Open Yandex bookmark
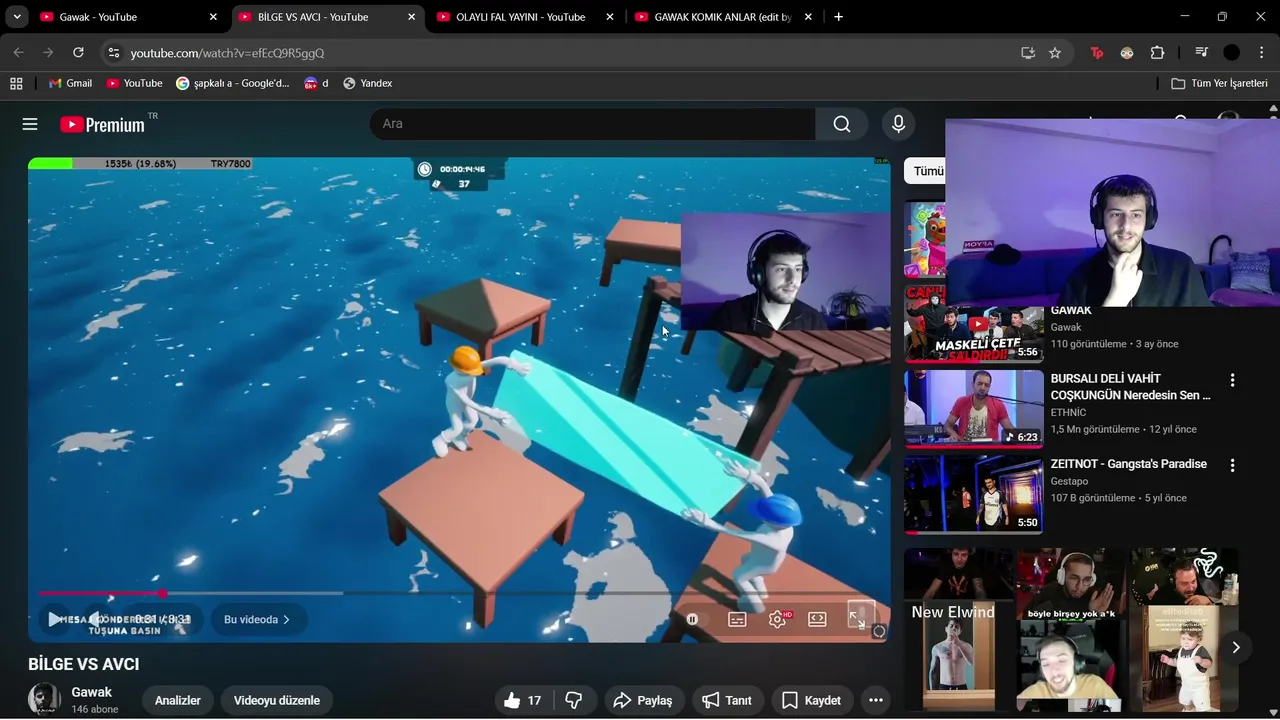1280x720 pixels. (367, 83)
